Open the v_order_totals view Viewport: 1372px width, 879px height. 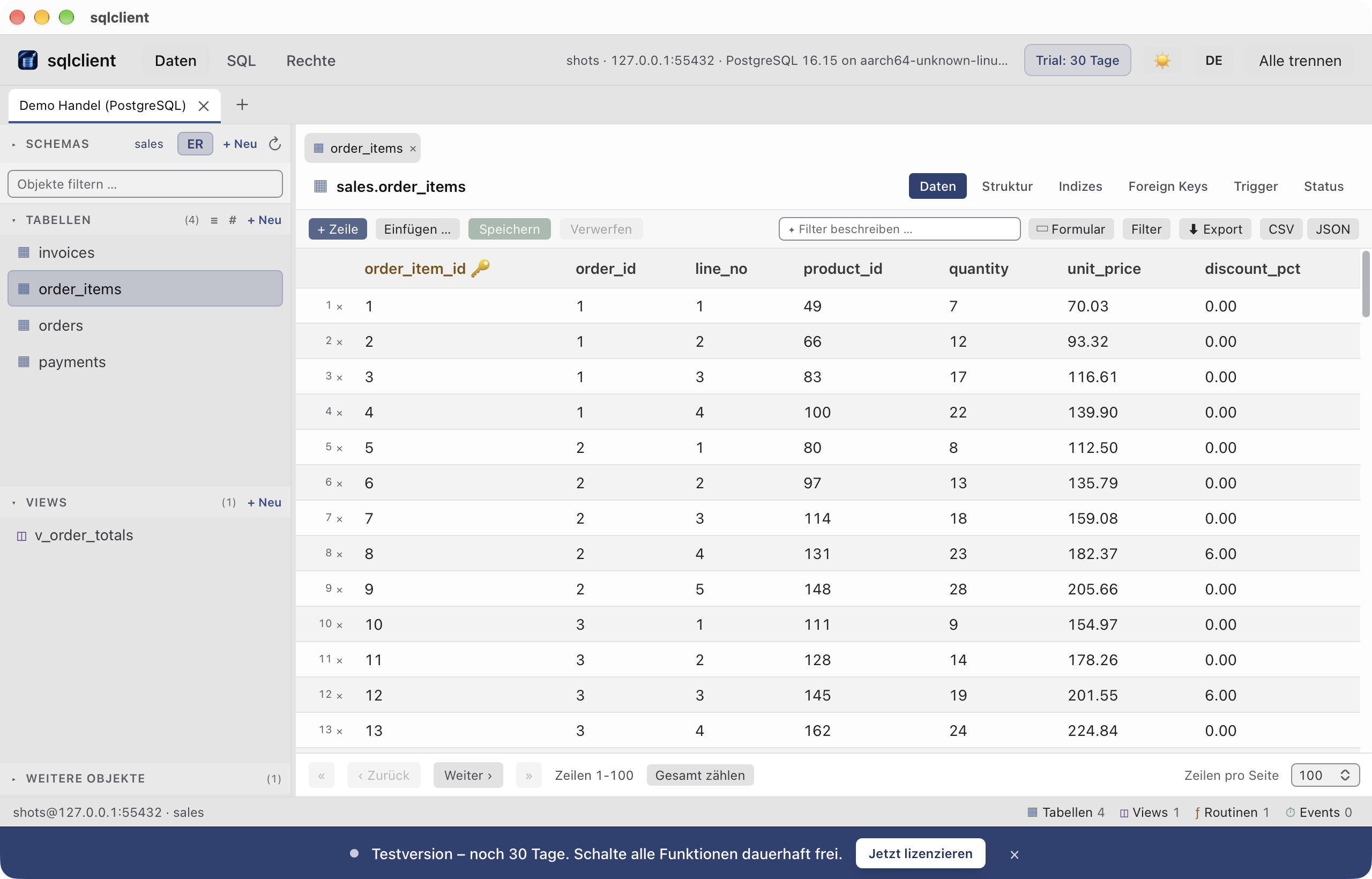[145, 535]
